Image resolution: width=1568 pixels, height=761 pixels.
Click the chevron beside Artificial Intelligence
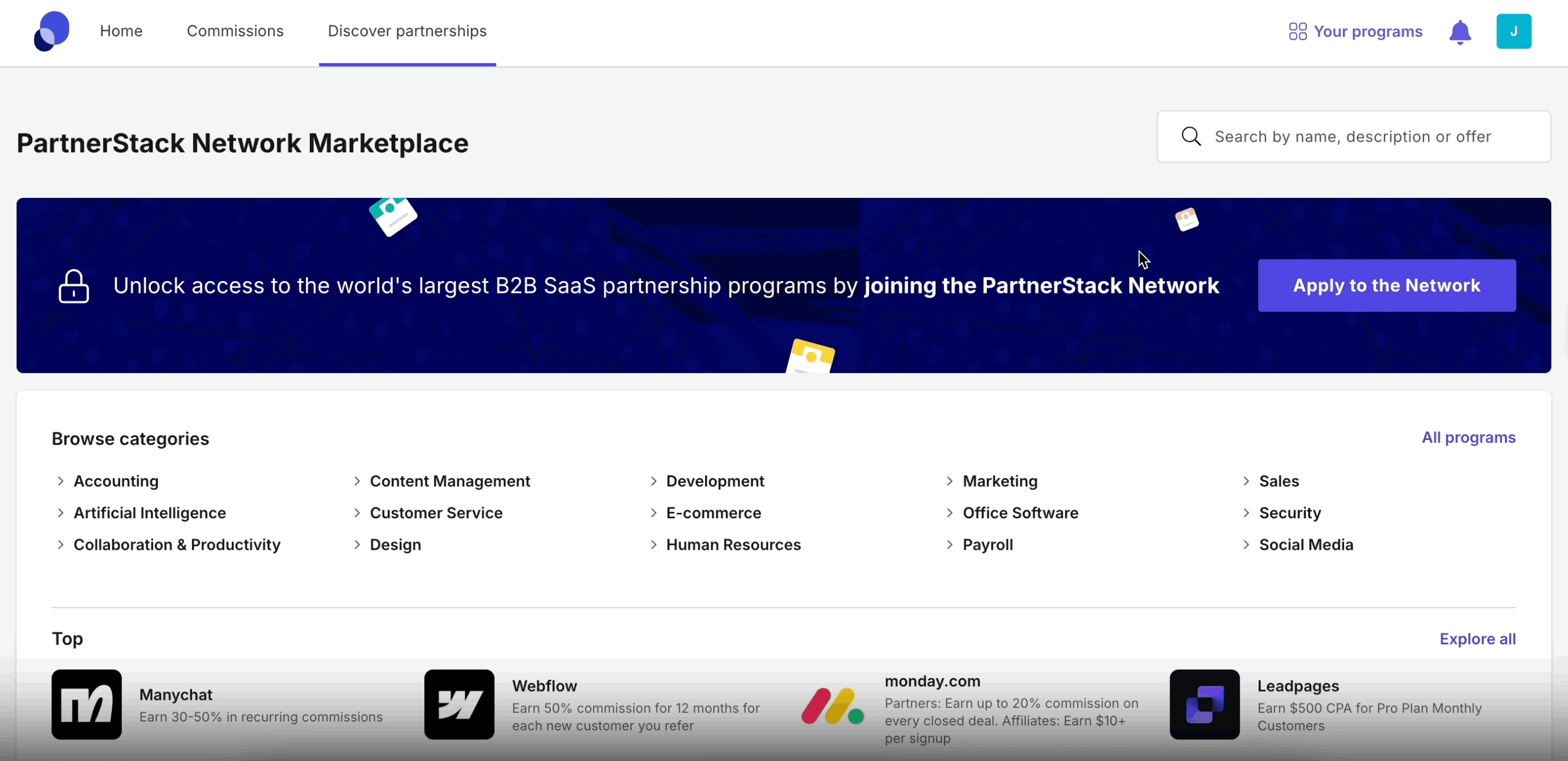(60, 513)
